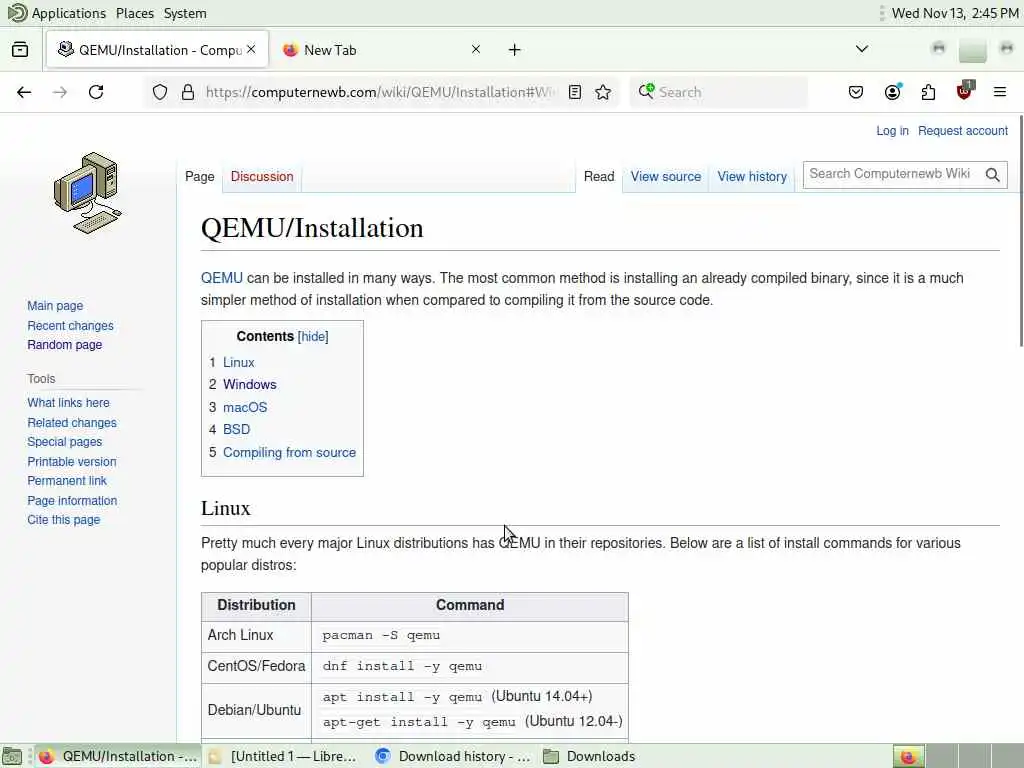Click the Firefox Search bar field
The height and width of the screenshot is (768, 1024).
point(718,92)
